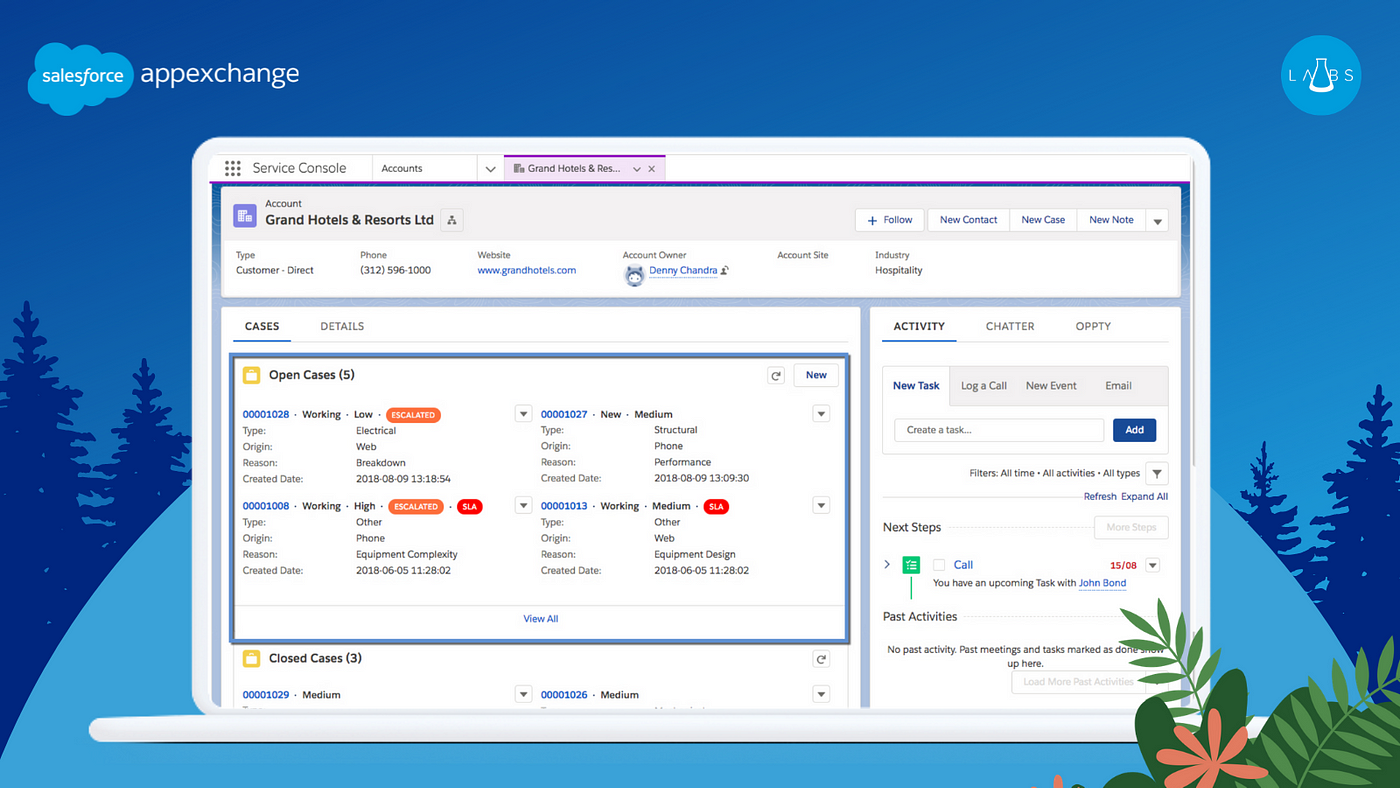The height and width of the screenshot is (788, 1400).
Task: Open the activity filter funnel icon
Action: click(1157, 473)
